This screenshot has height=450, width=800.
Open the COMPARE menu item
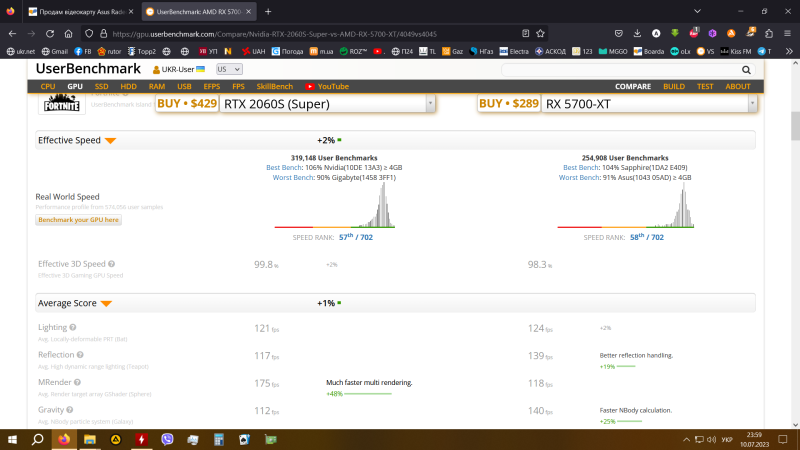pos(632,87)
